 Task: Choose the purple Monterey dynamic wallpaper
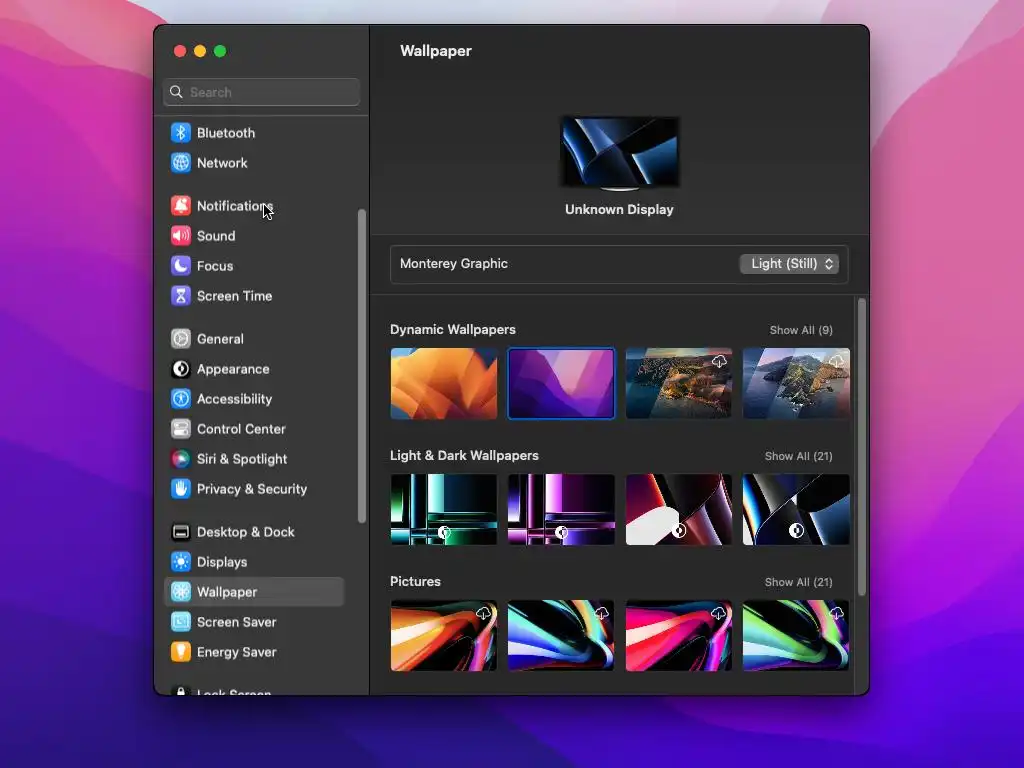tap(561, 383)
